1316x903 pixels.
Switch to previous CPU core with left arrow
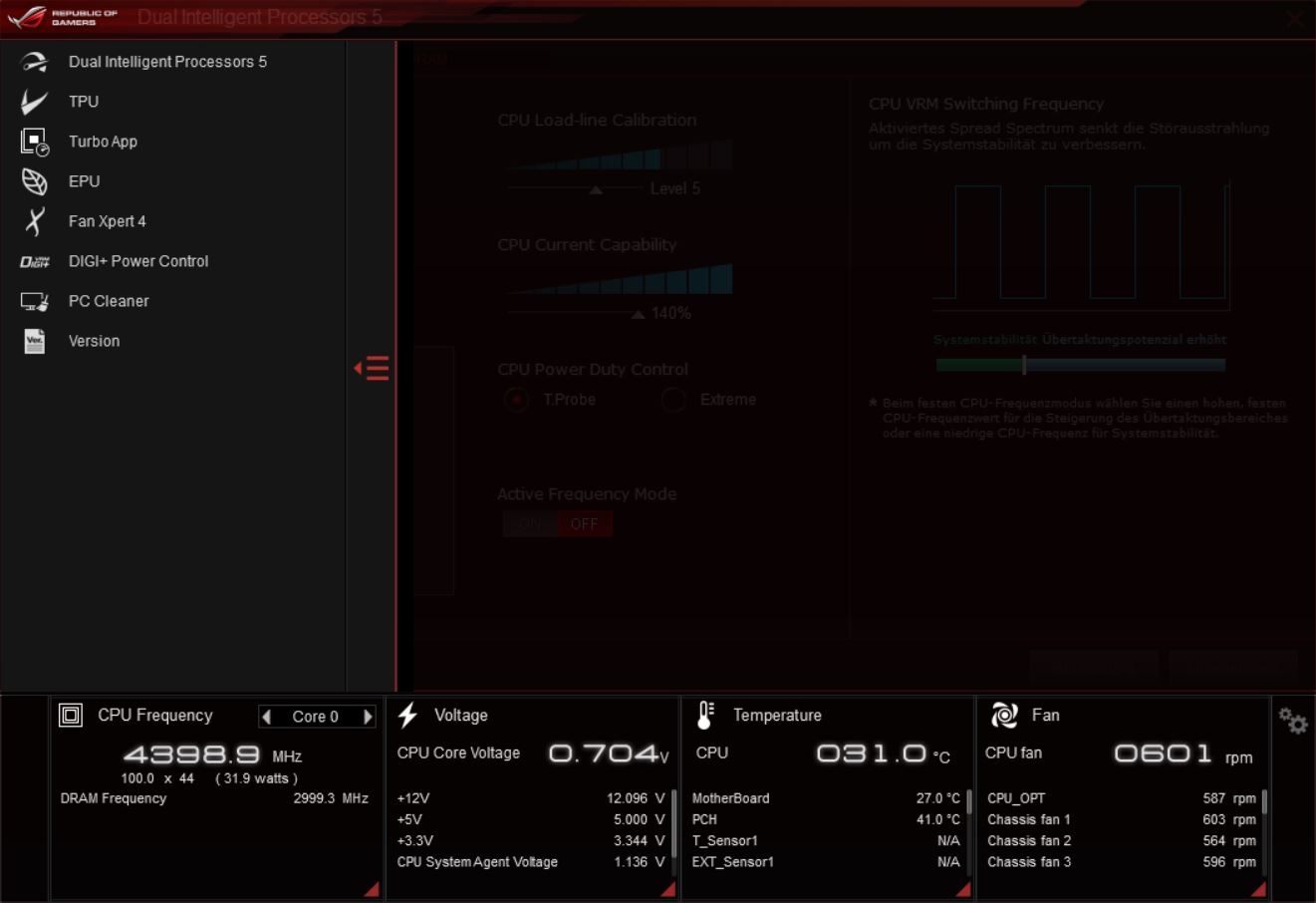[x=266, y=717]
